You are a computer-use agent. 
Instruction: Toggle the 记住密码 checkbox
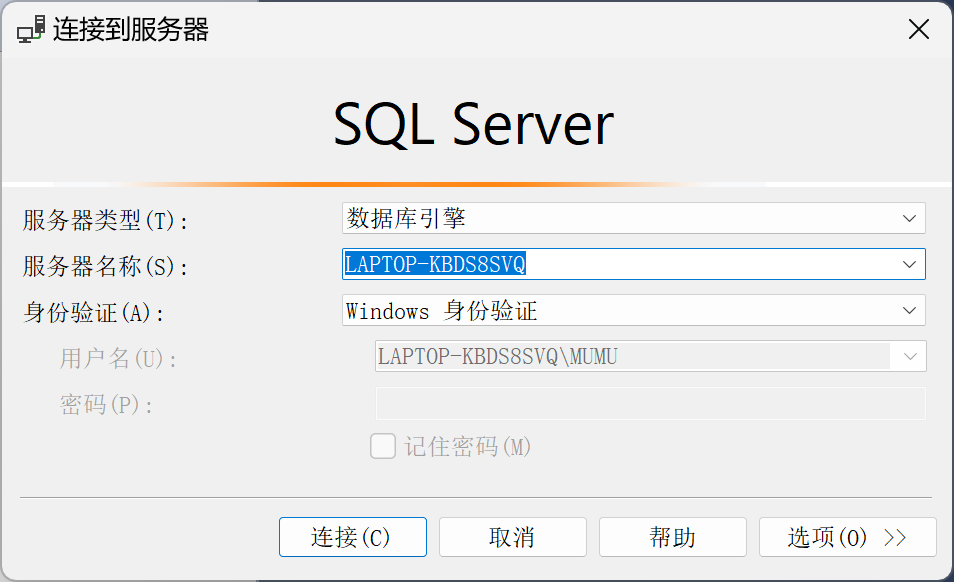point(383,446)
